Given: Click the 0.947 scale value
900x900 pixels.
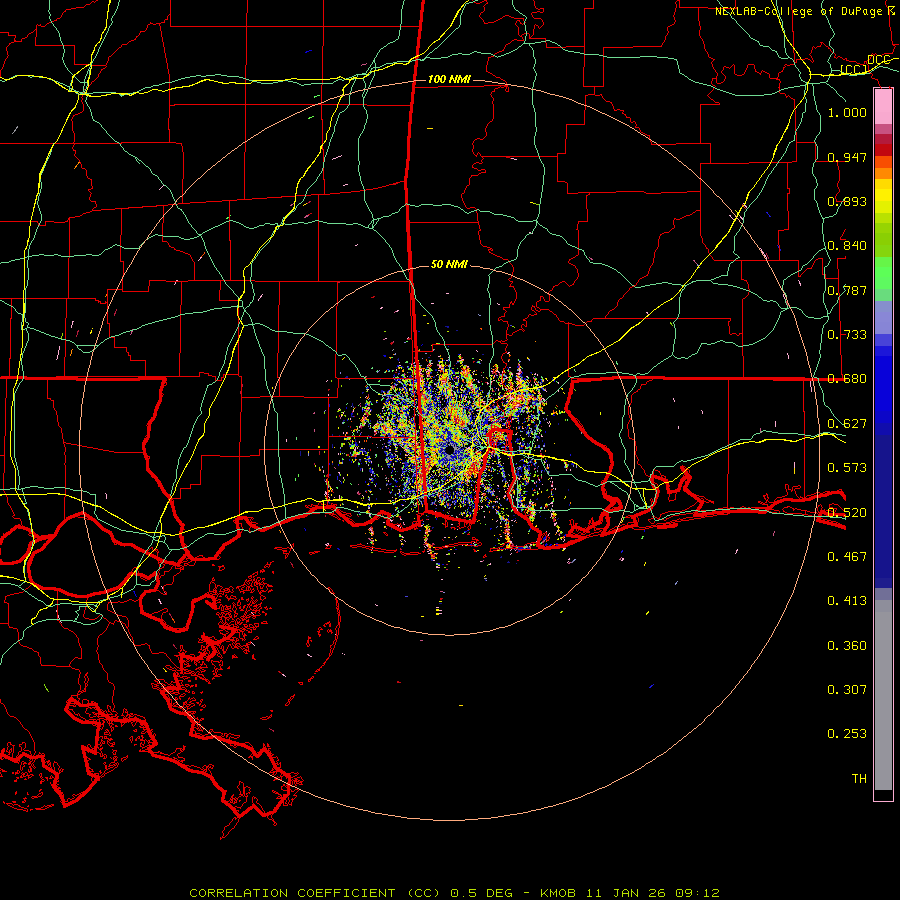Looking at the screenshot, I should (847, 157).
